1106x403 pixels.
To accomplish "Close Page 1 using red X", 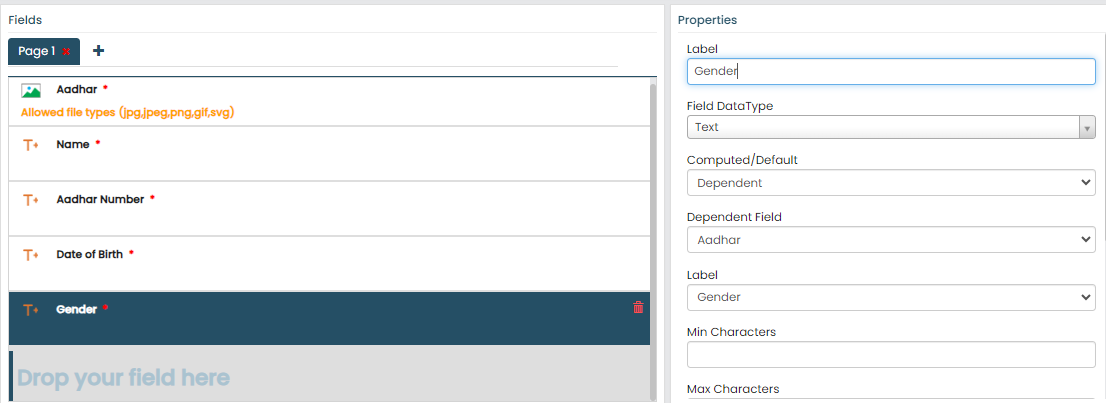I will coord(67,52).
